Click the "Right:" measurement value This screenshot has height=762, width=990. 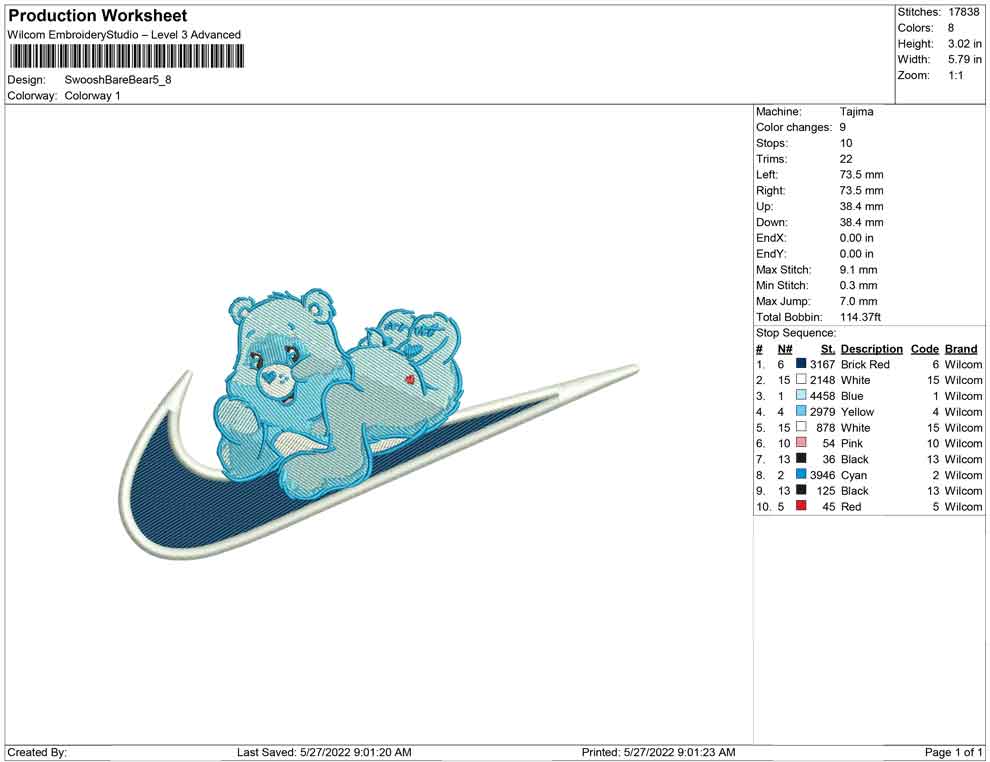click(862, 191)
